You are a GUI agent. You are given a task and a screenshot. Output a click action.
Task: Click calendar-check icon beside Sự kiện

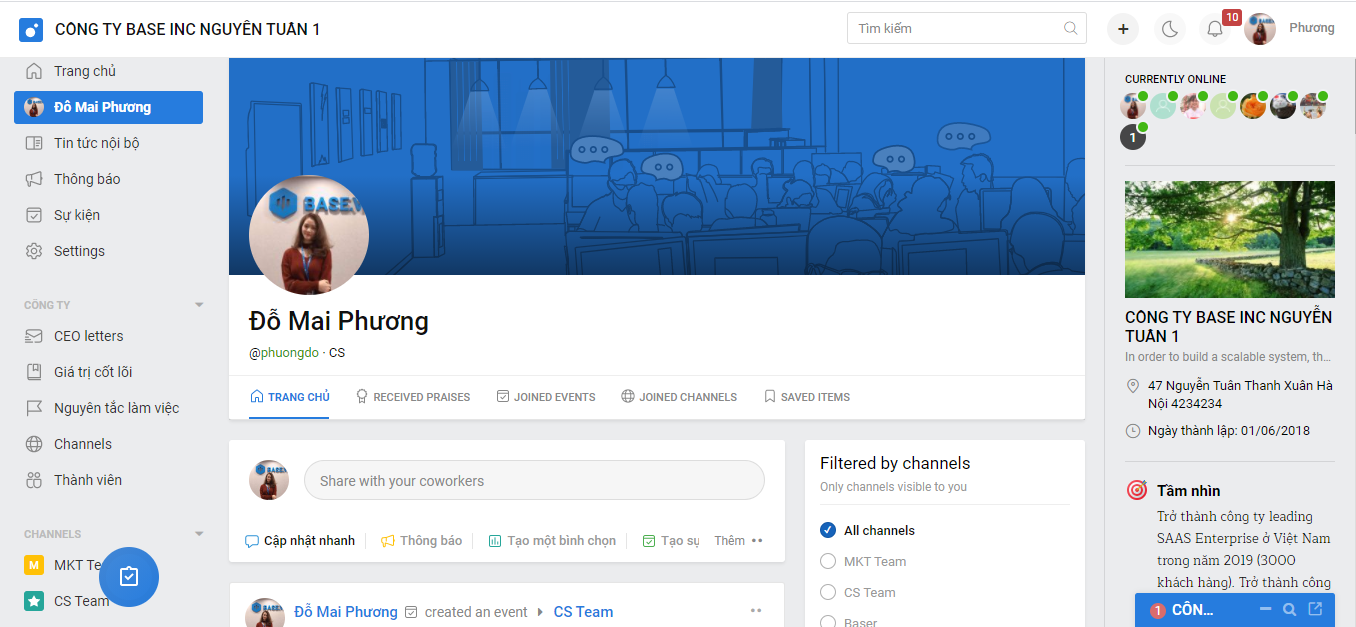34,215
